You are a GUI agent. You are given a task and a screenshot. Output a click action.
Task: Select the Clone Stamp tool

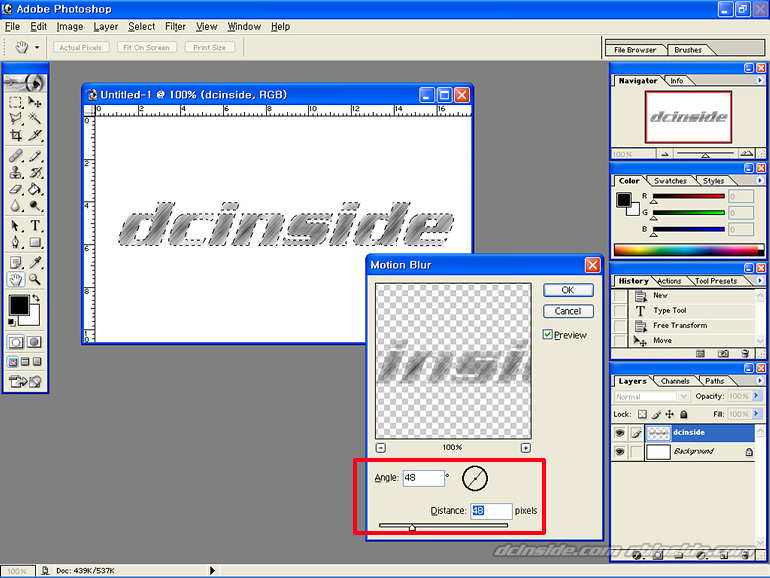tap(16, 172)
